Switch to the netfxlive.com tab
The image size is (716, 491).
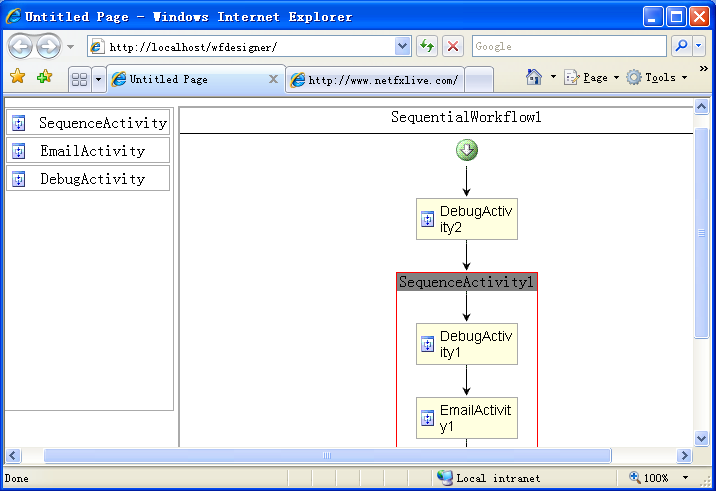[375, 80]
